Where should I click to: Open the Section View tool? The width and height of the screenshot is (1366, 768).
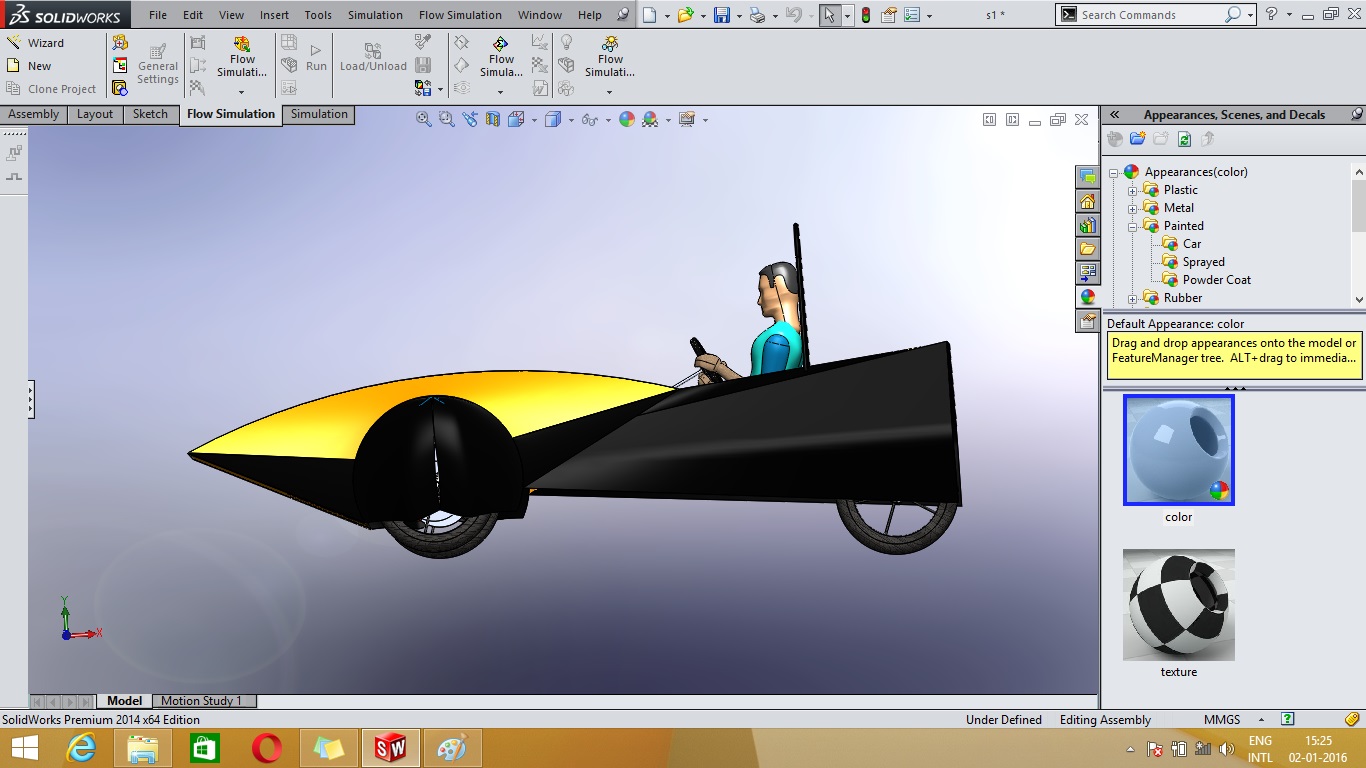coord(492,119)
